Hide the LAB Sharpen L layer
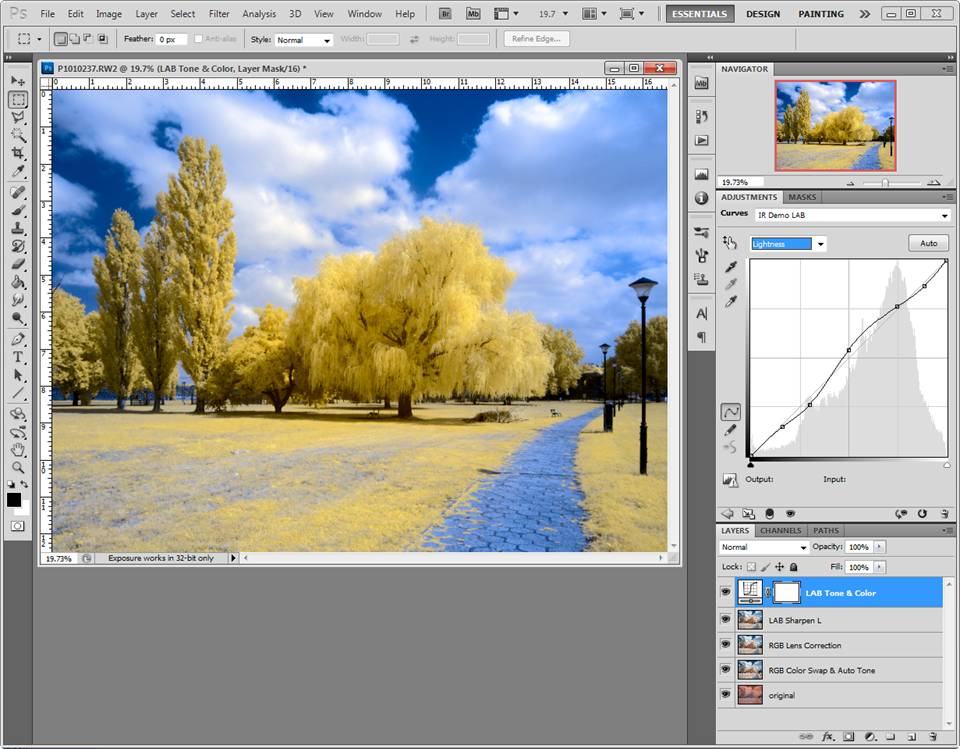 click(726, 619)
